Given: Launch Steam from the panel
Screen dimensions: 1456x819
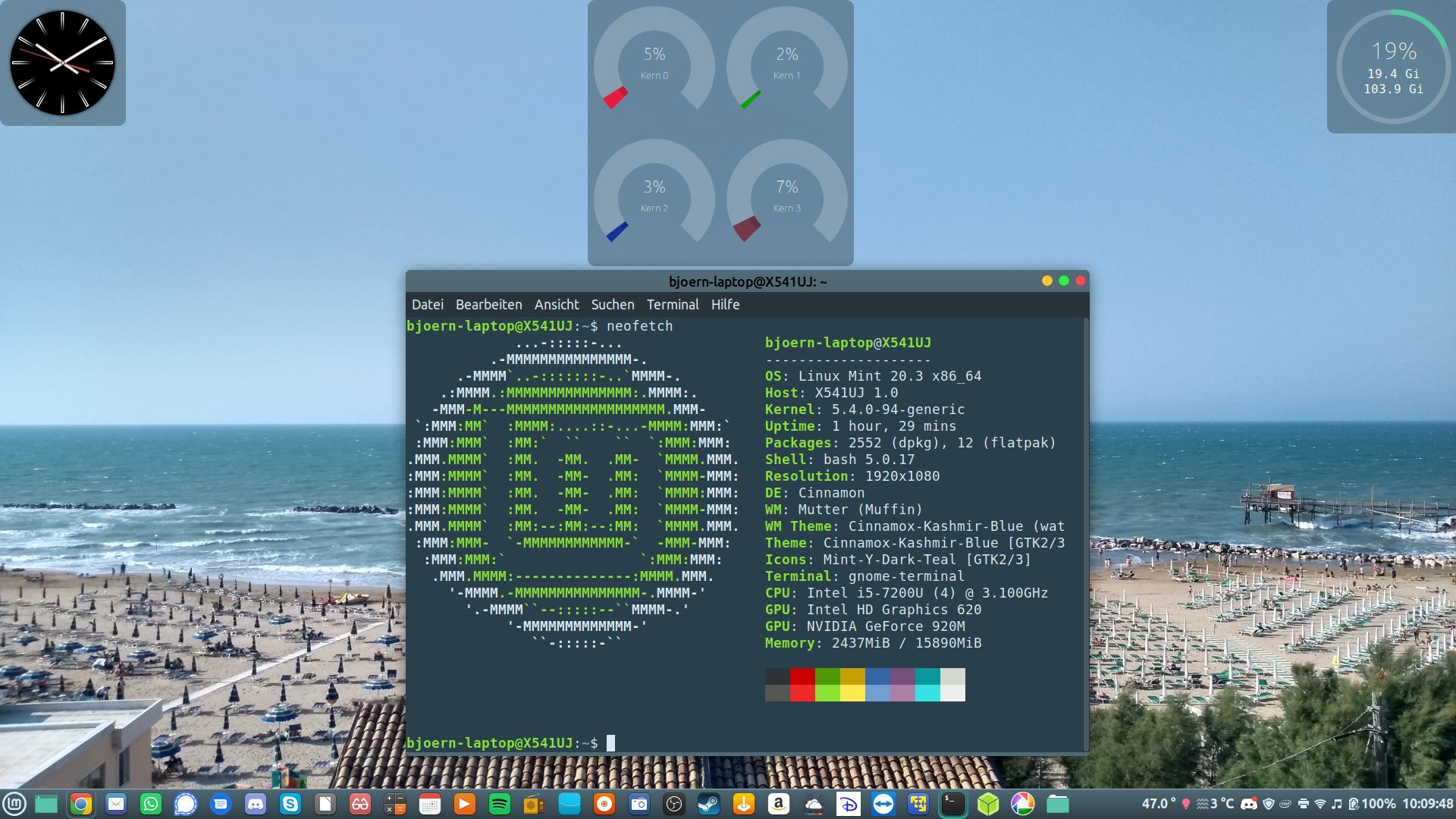Looking at the screenshot, I should (x=709, y=804).
